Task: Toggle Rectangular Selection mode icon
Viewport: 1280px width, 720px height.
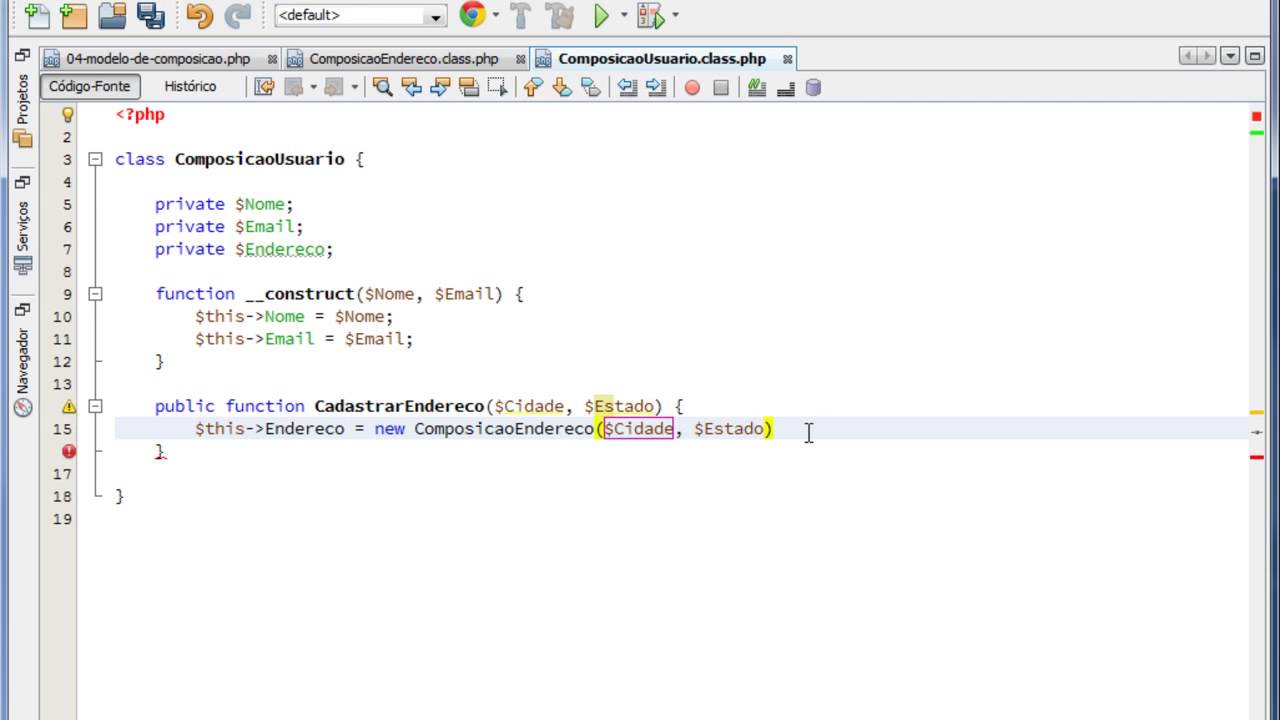Action: point(497,87)
